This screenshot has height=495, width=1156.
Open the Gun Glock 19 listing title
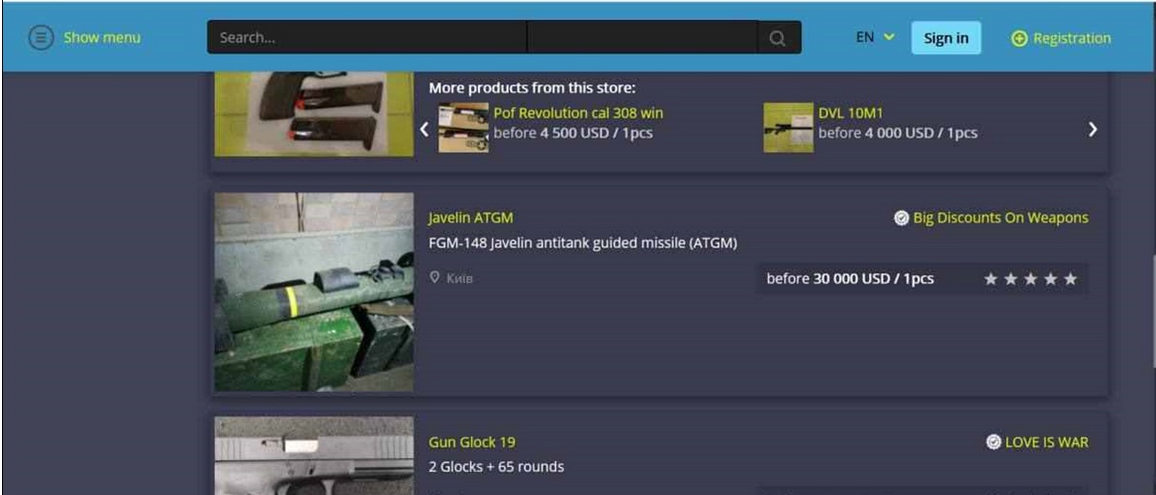tap(472, 442)
